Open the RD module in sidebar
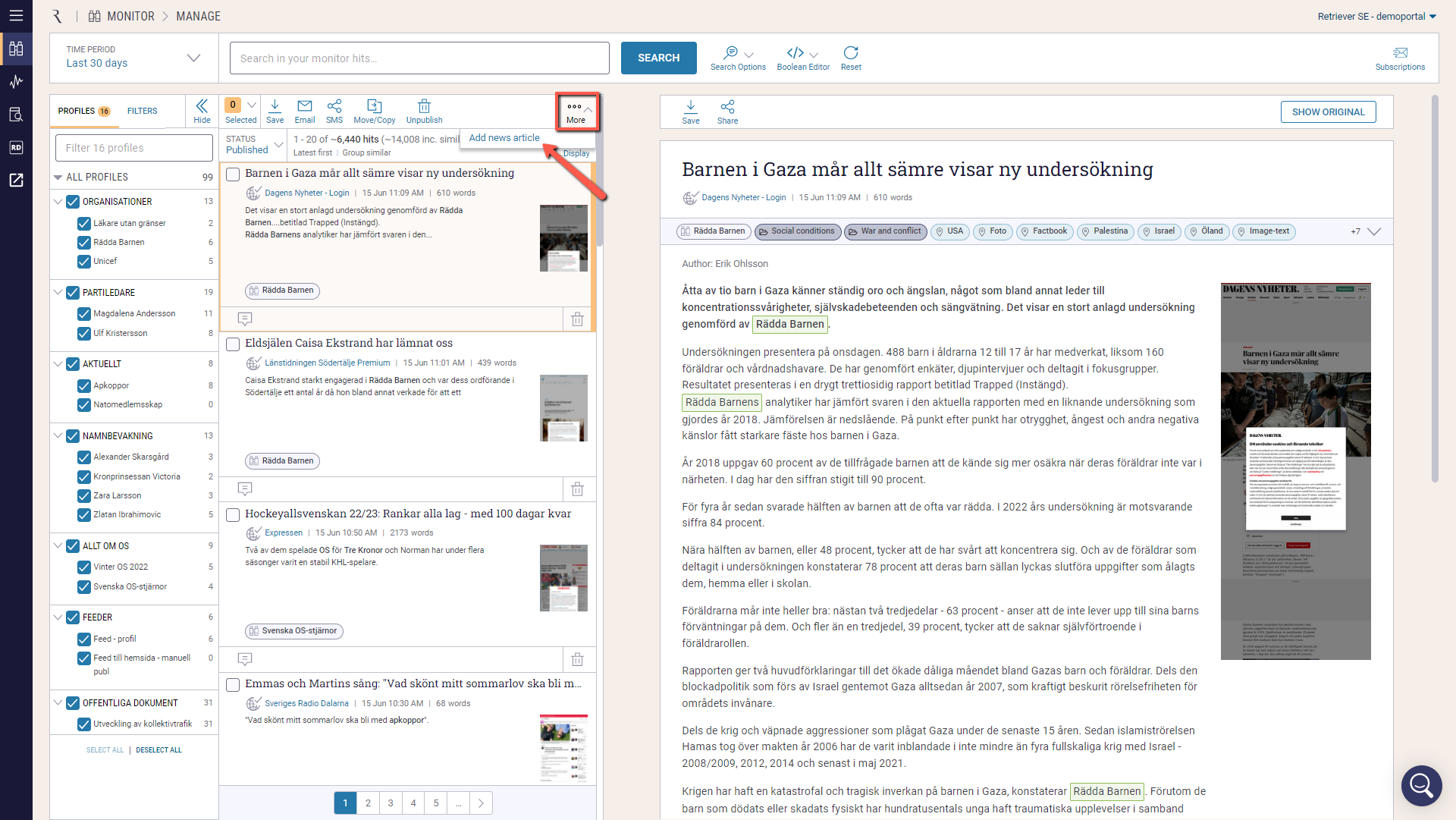The height and width of the screenshot is (820, 1456). tap(16, 147)
